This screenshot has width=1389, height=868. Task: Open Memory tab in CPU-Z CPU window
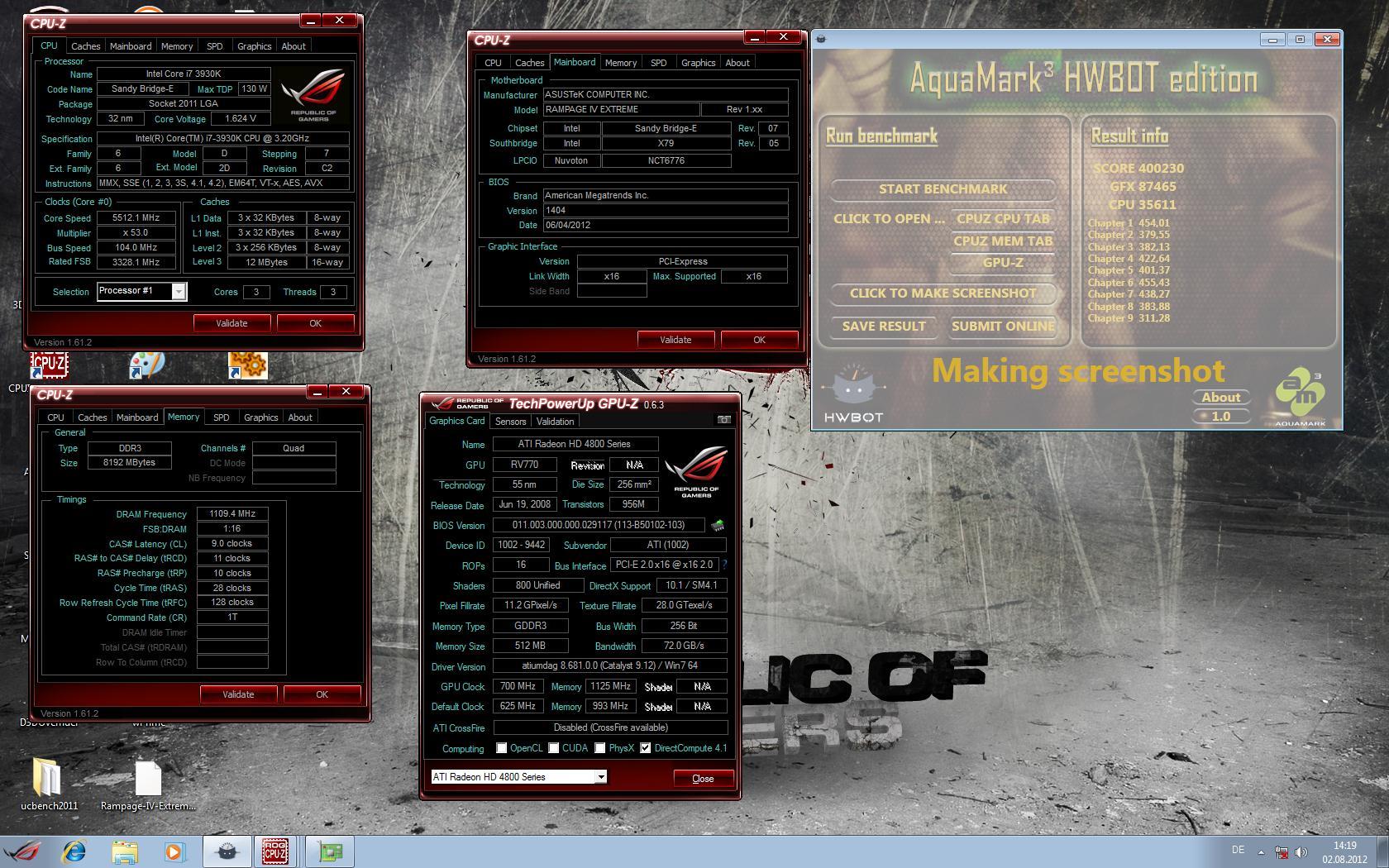click(177, 46)
